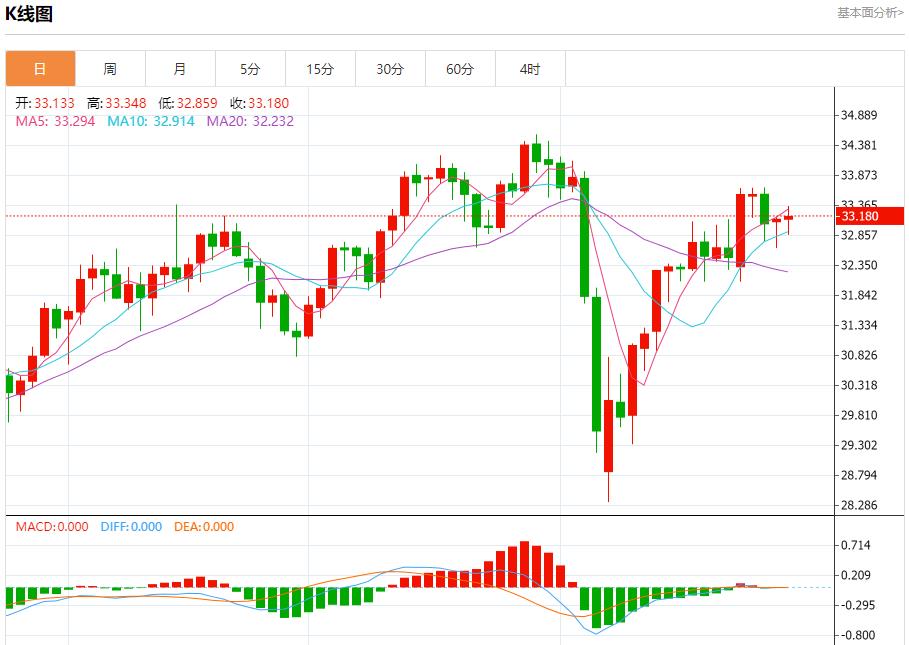Select the 月 (monthly) chart tab
The image size is (909, 645).
click(180, 69)
